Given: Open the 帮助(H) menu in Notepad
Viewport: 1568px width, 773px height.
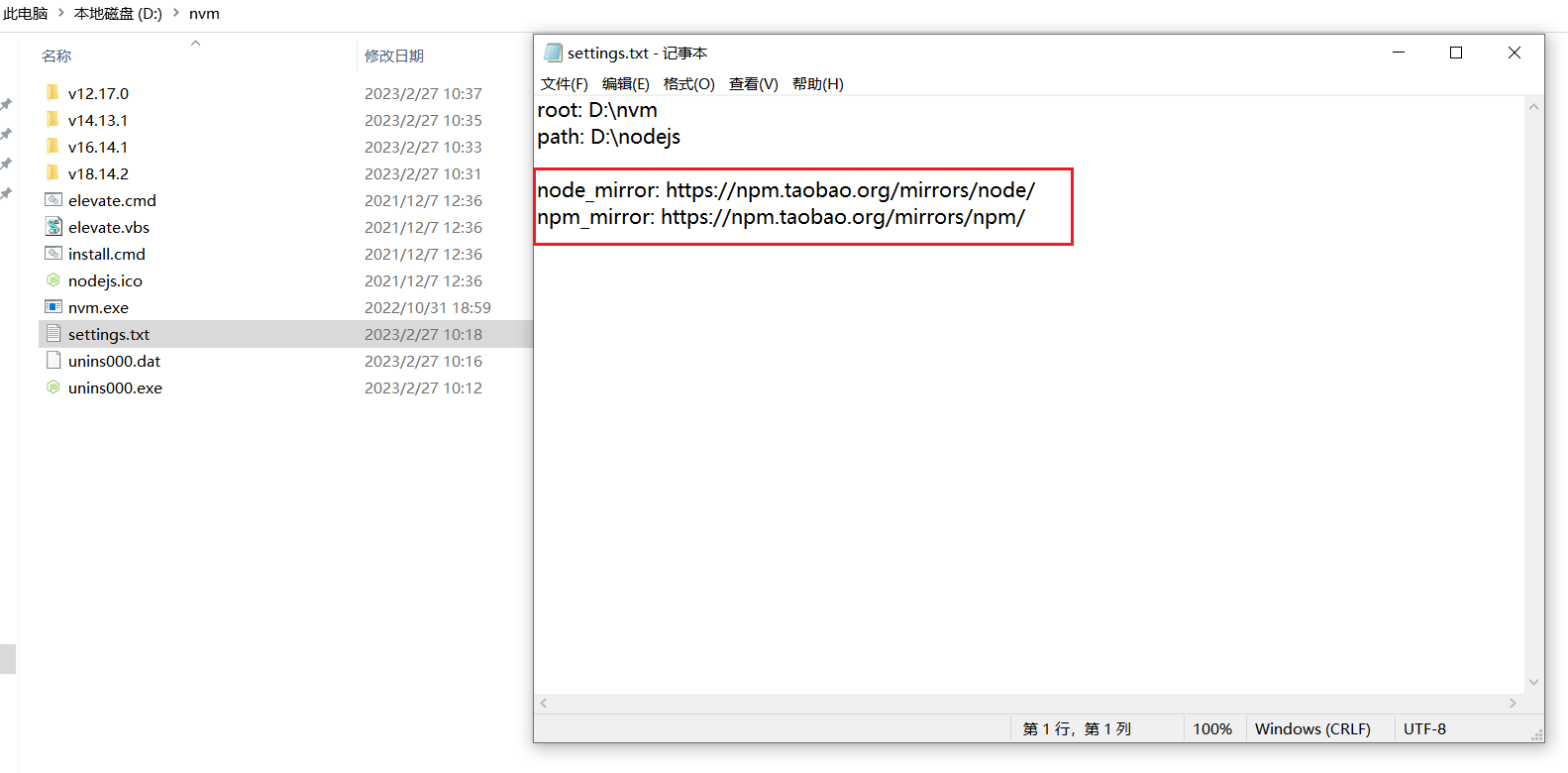Looking at the screenshot, I should tap(818, 84).
